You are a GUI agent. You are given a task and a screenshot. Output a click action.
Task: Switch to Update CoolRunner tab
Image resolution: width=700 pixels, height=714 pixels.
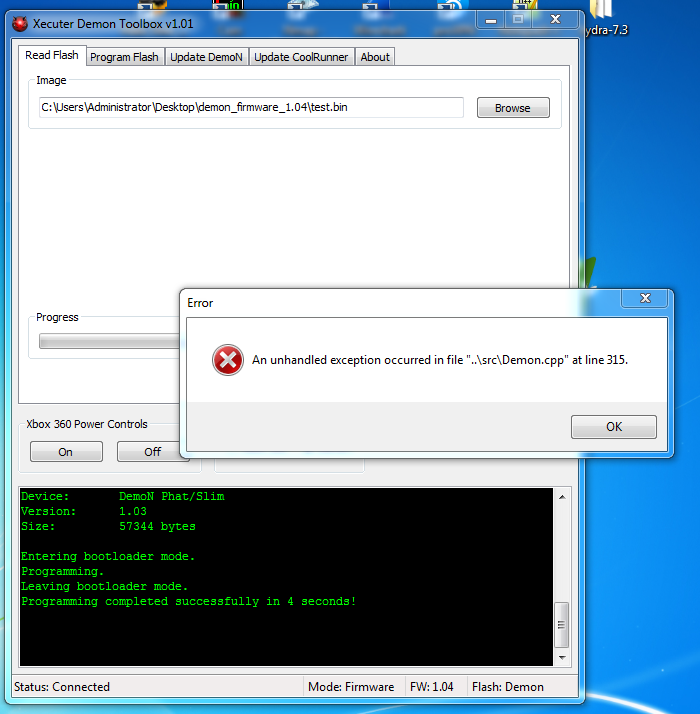click(x=301, y=57)
